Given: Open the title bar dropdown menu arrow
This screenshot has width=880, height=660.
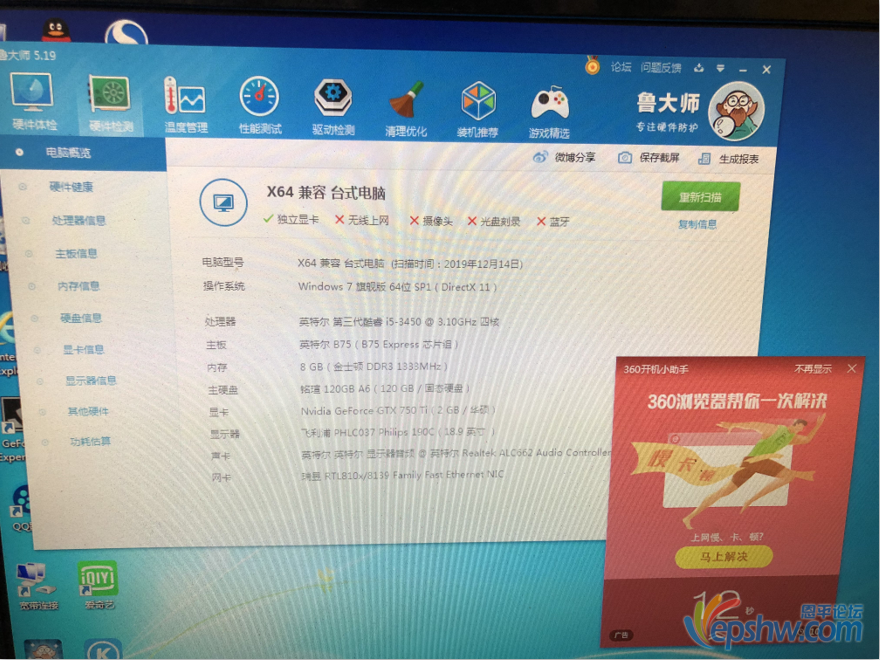Looking at the screenshot, I should click(720, 68).
